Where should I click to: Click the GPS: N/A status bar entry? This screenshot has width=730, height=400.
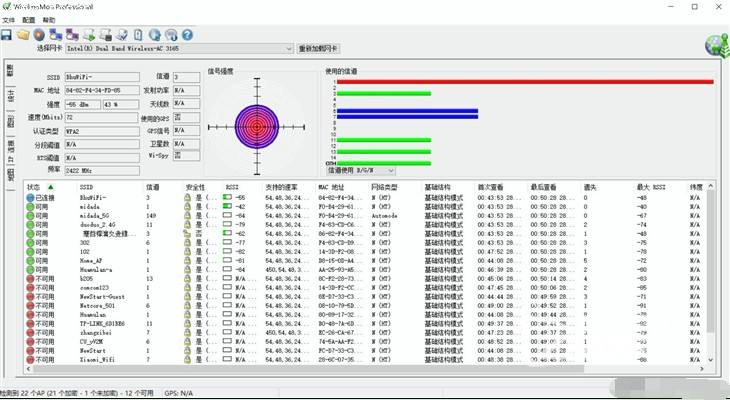[178, 393]
